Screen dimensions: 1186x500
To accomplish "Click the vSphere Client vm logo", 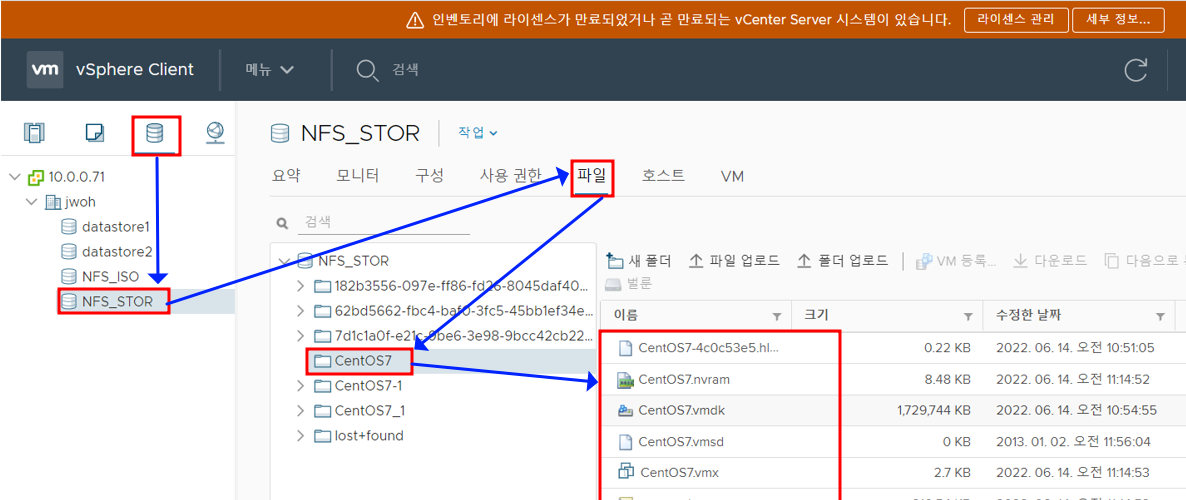I will click(x=45, y=70).
